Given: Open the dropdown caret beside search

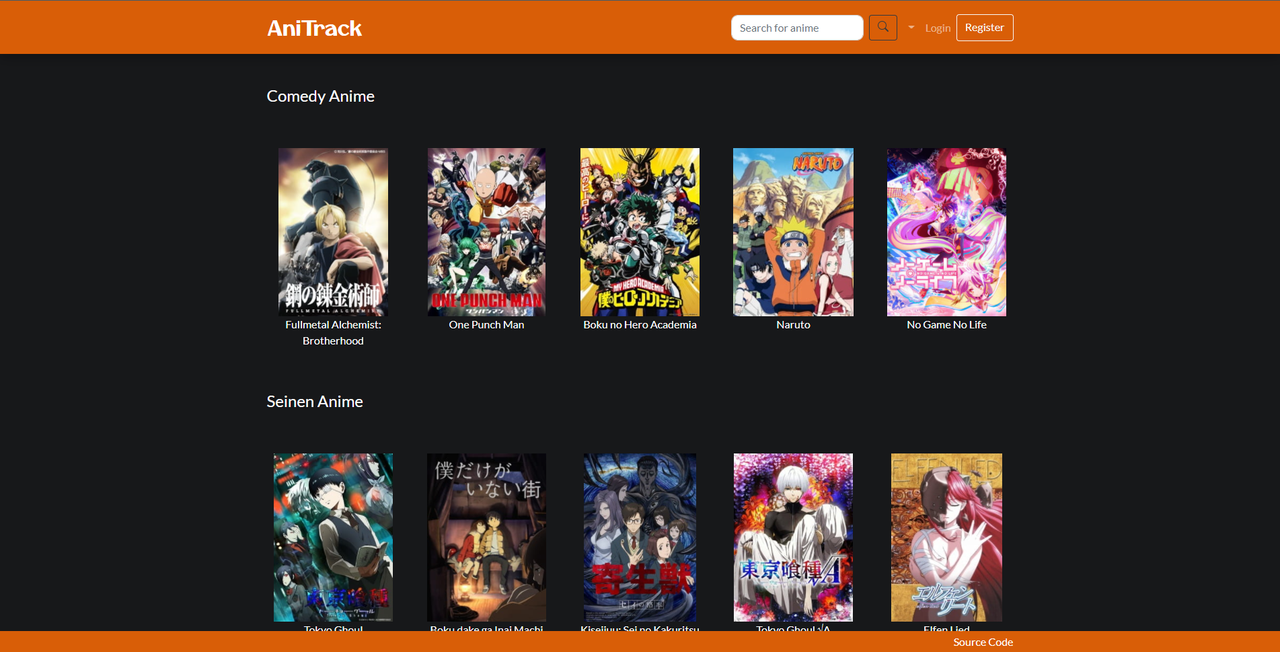Looking at the screenshot, I should click(911, 28).
